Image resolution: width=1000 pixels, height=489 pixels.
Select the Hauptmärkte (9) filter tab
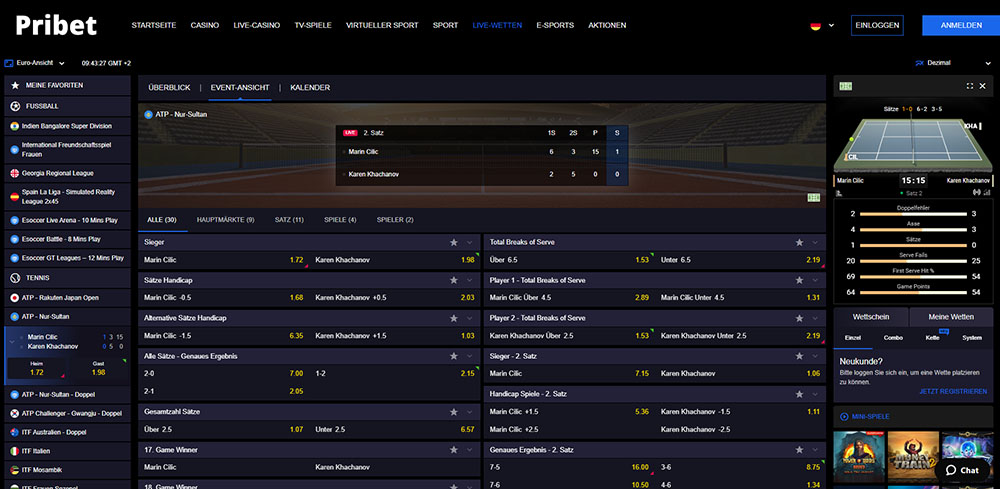(225, 219)
